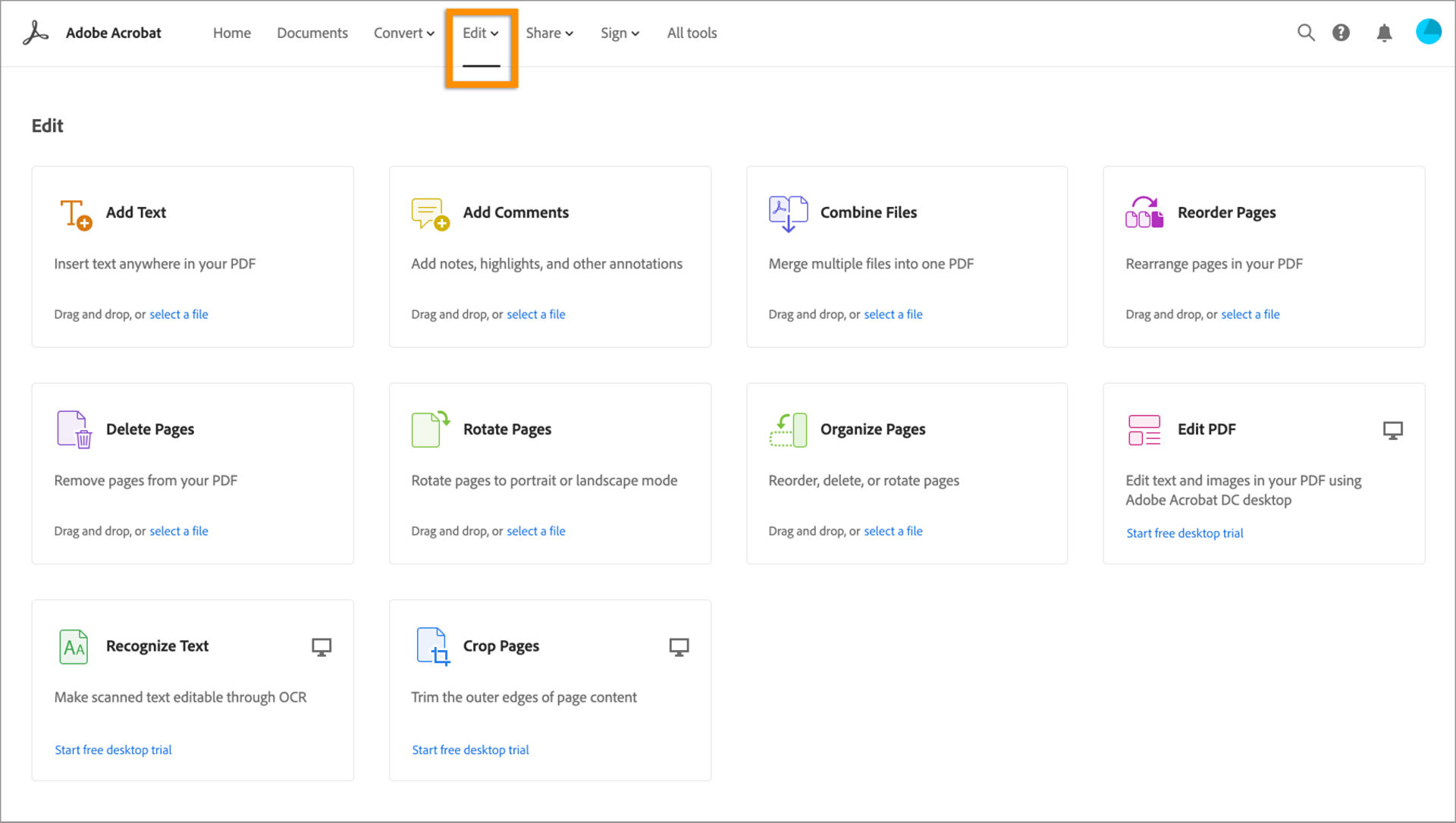Viewport: 1456px width, 823px height.
Task: Go to the Home tab
Action: click(x=232, y=33)
